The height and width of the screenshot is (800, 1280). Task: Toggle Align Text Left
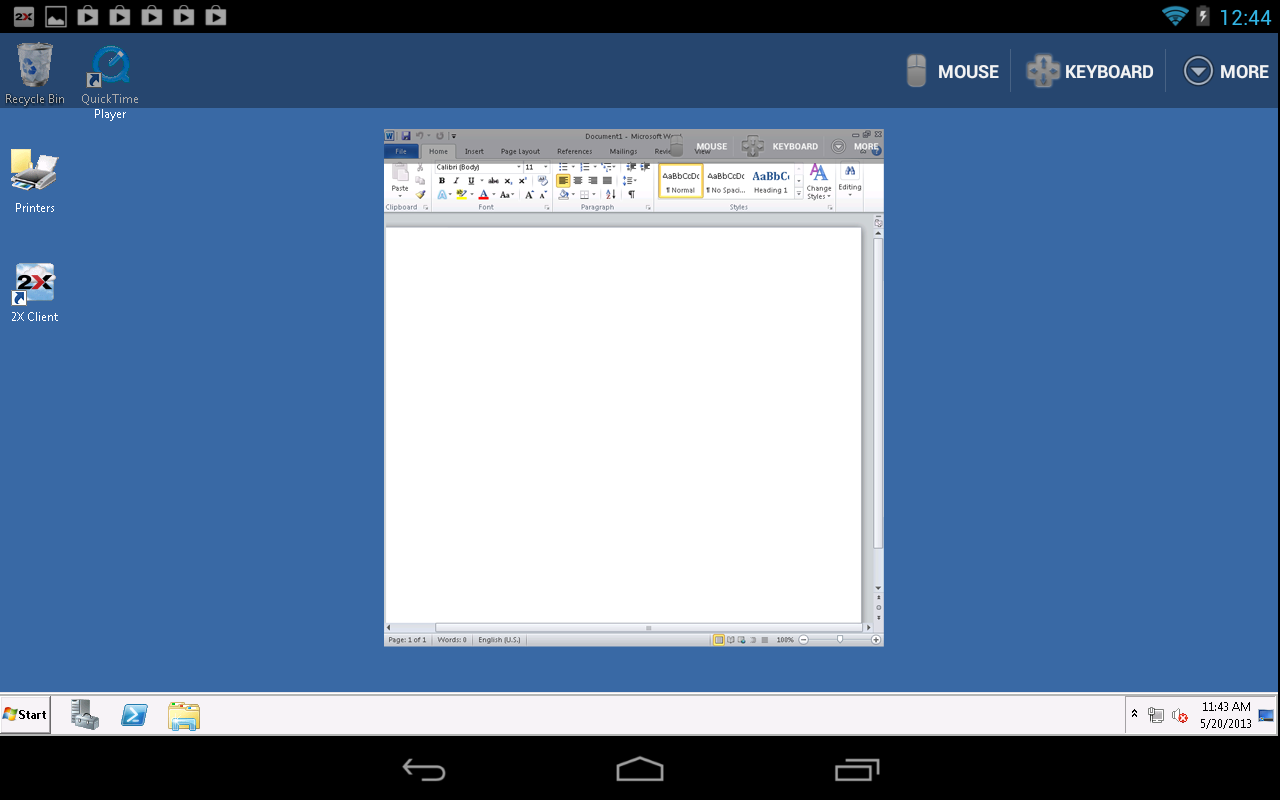coord(563,181)
